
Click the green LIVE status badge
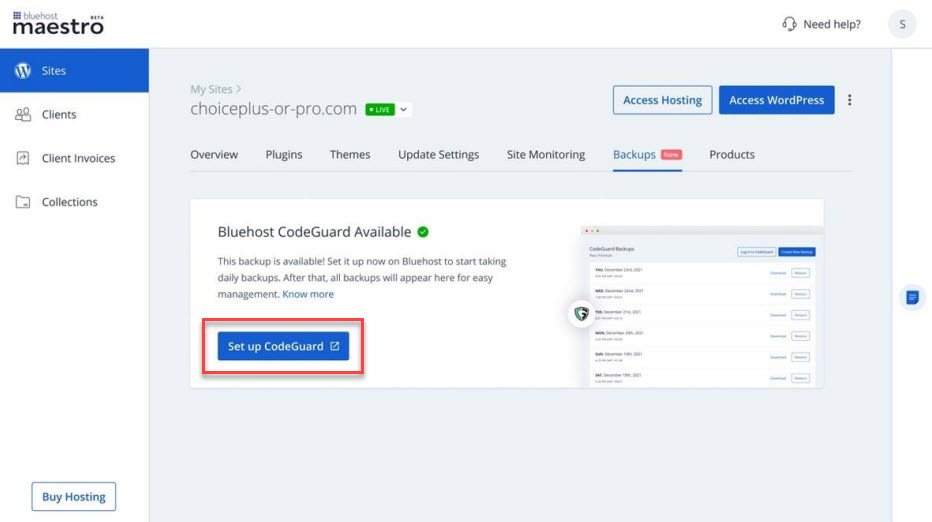[x=380, y=109]
